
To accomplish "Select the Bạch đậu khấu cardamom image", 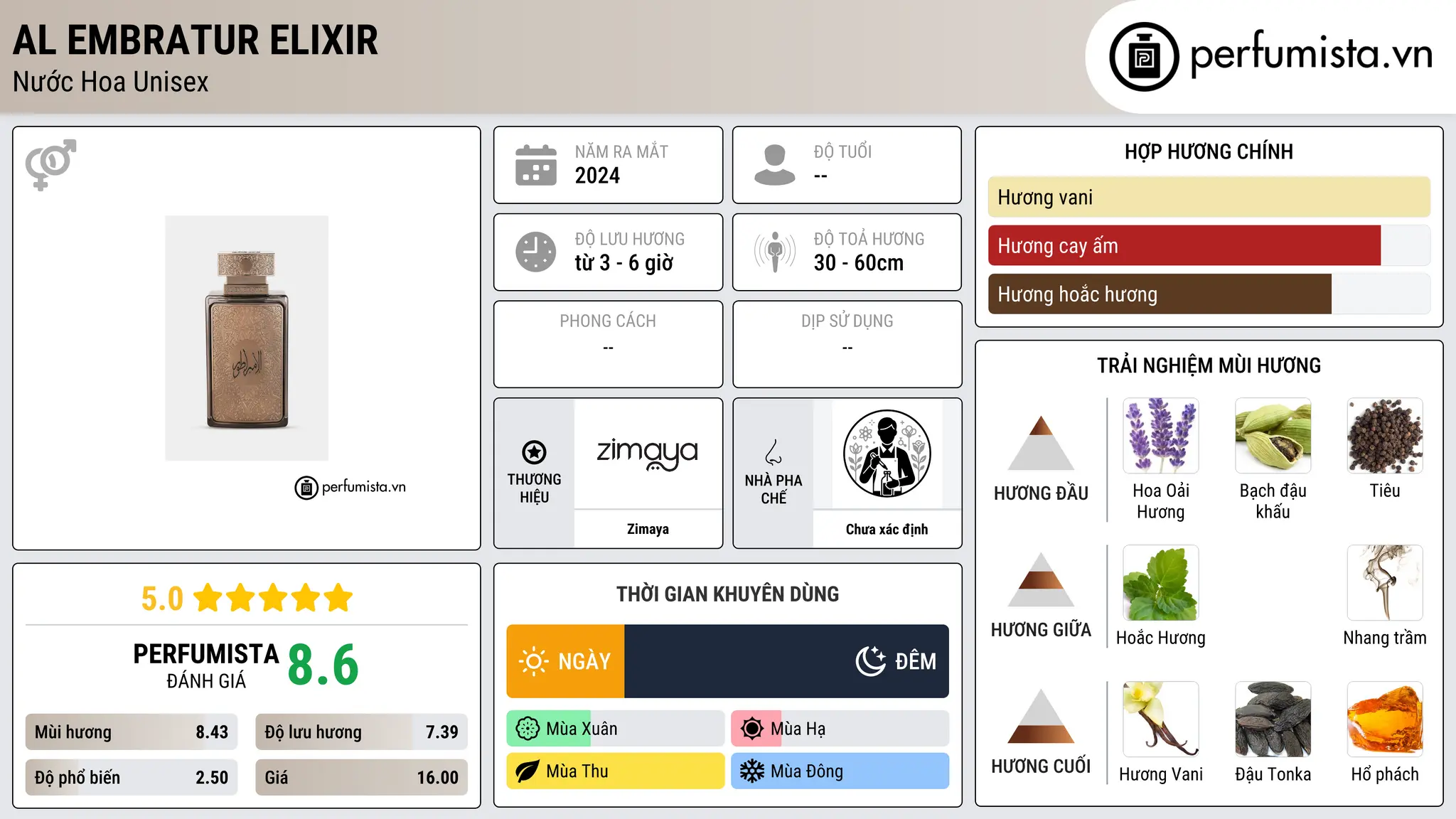I will [1273, 436].
